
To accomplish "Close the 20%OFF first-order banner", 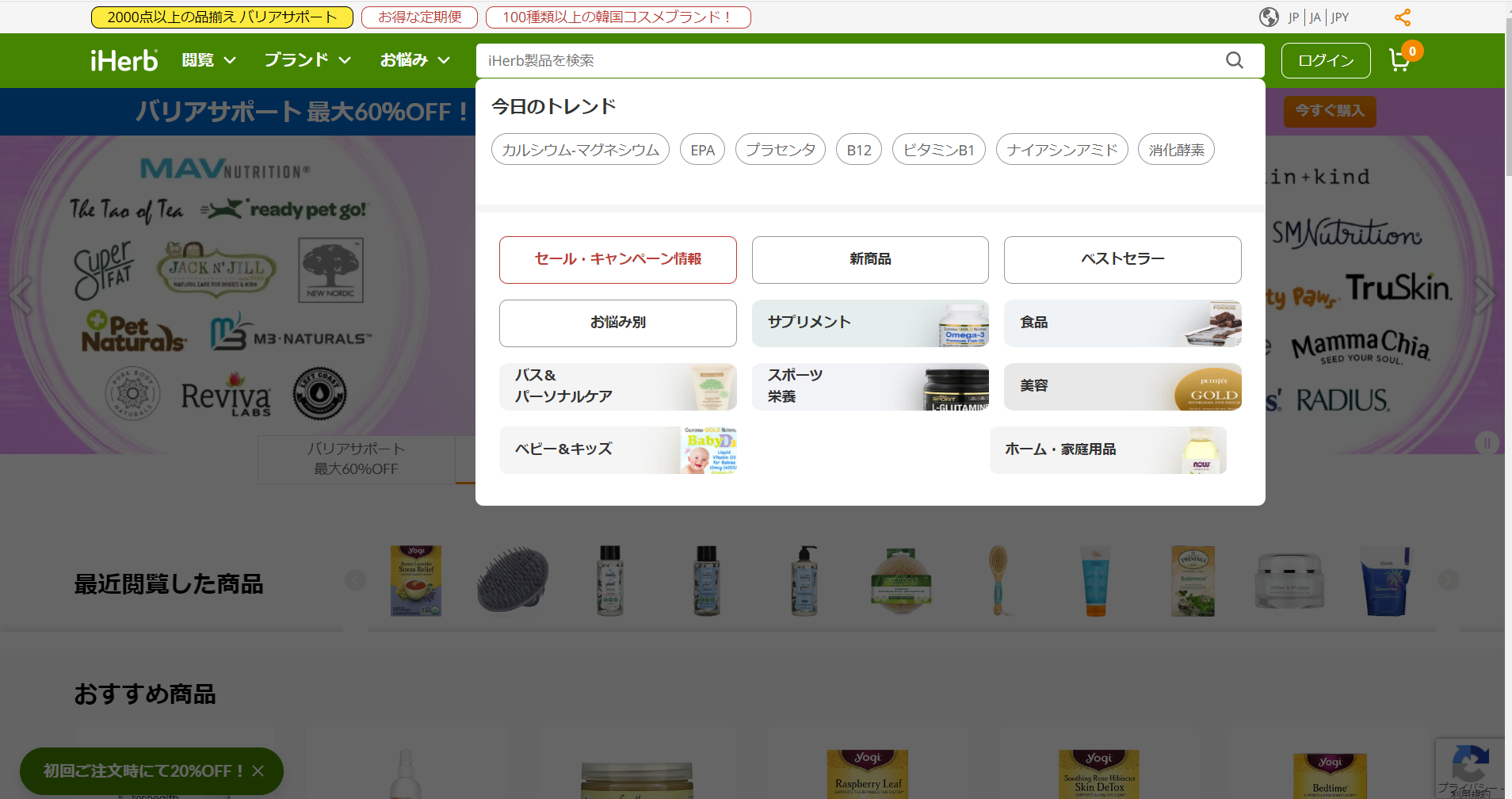I will tap(258, 770).
